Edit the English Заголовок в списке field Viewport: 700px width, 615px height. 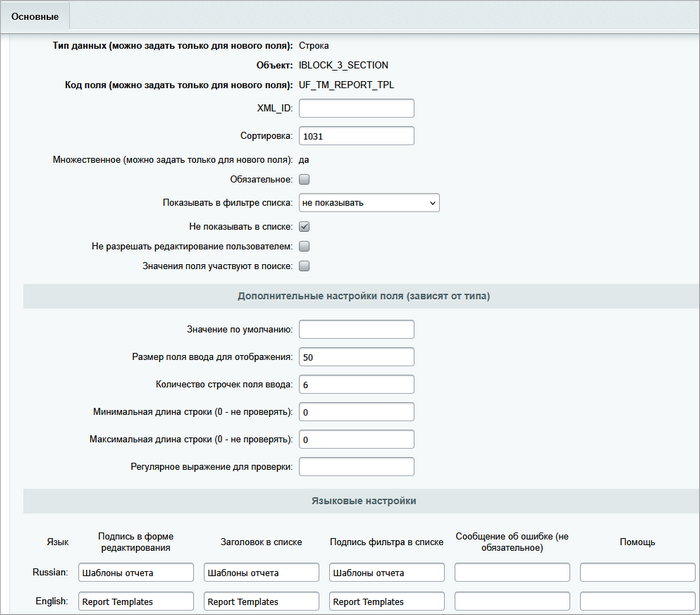pyautogui.click(x=261, y=602)
